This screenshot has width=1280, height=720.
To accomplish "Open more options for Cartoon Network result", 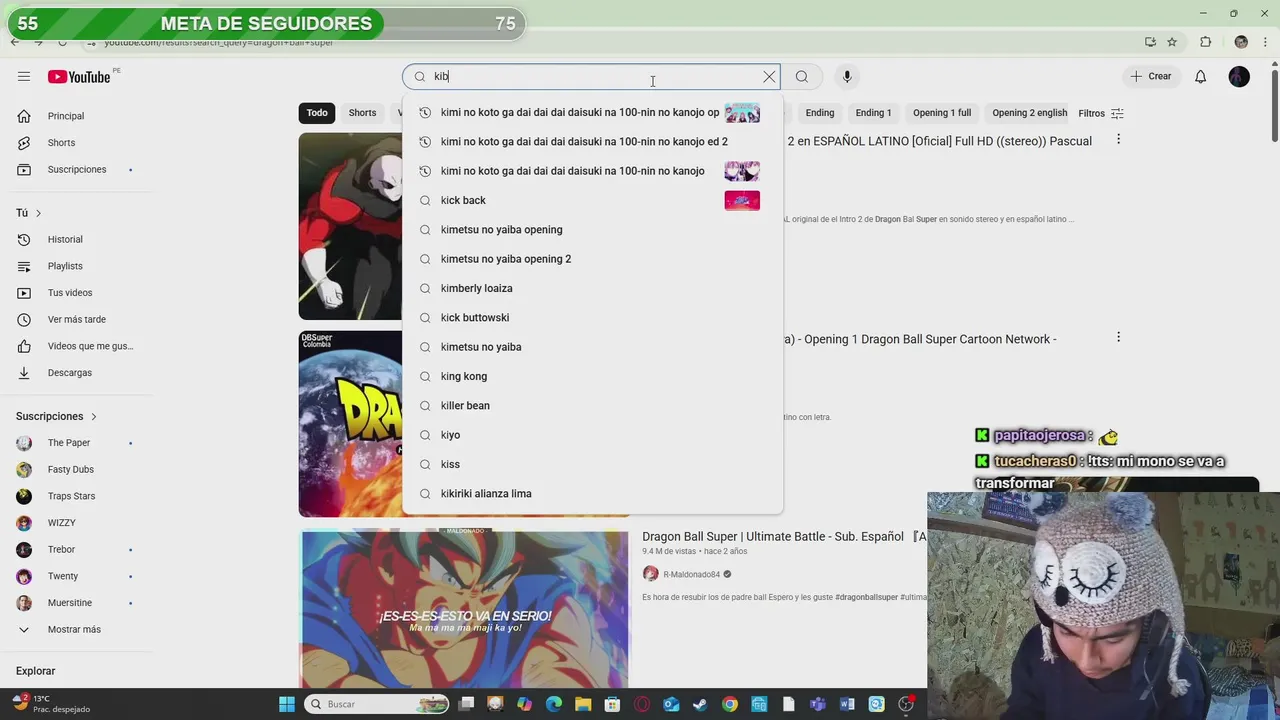I will (1118, 338).
